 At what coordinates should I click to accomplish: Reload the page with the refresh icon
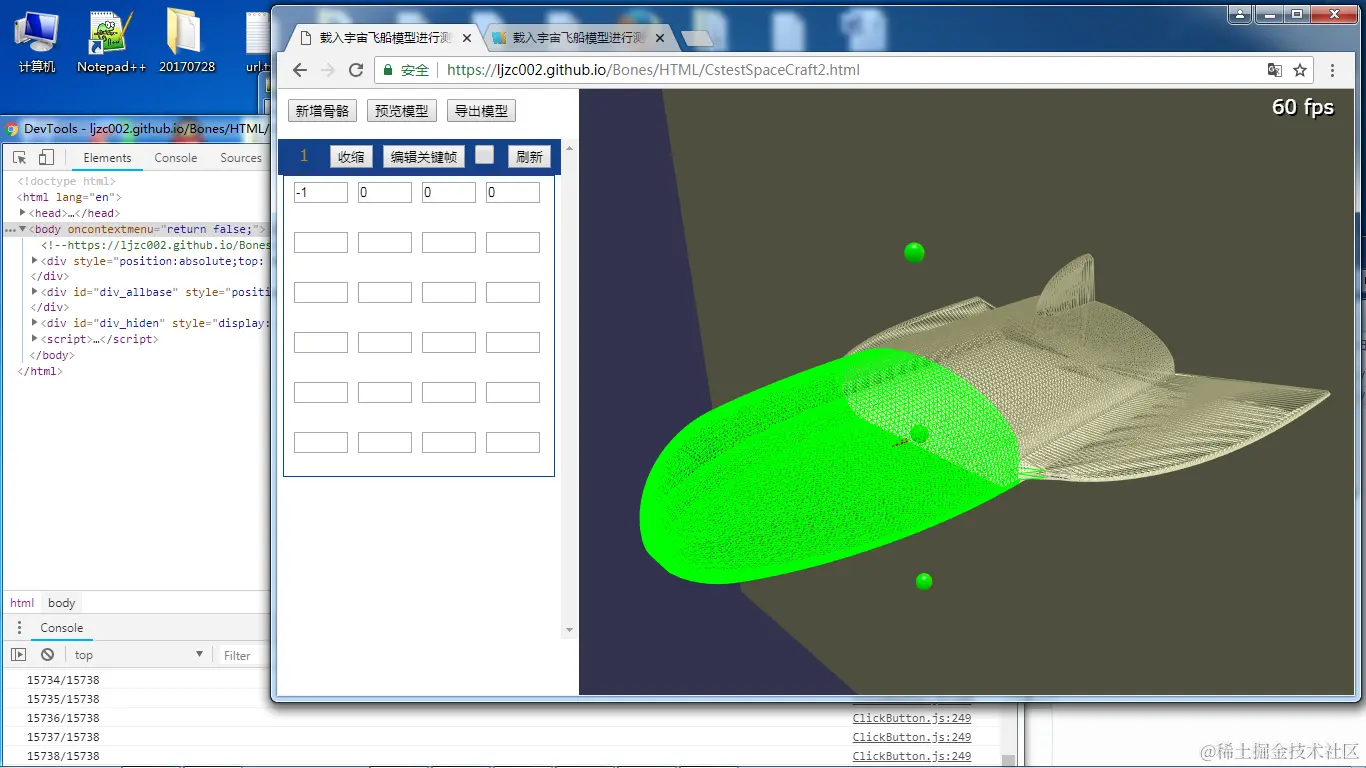355,70
